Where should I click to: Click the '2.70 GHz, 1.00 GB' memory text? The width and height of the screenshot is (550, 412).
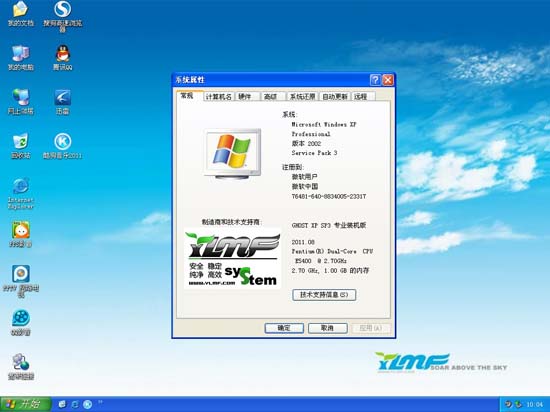click(330, 271)
